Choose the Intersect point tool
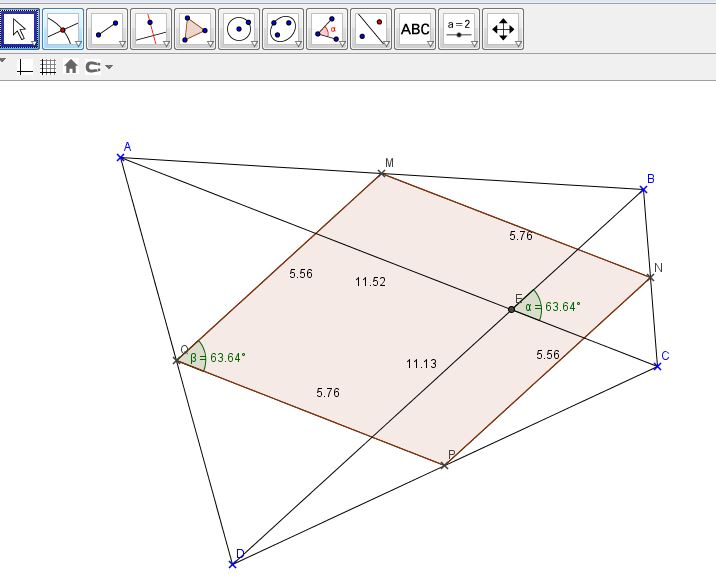 63,29
